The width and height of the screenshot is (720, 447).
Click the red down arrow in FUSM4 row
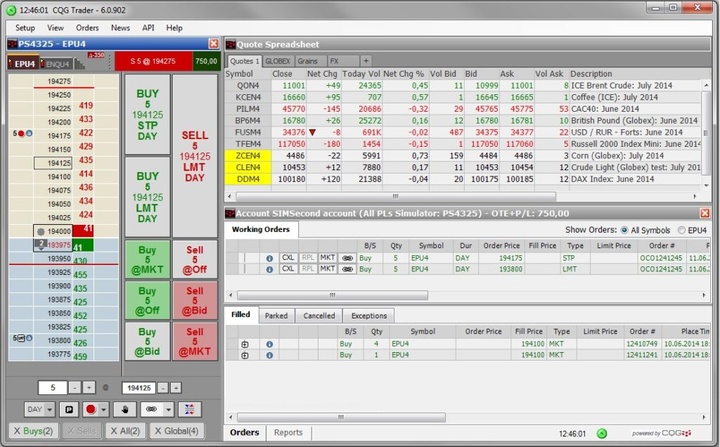313,132
